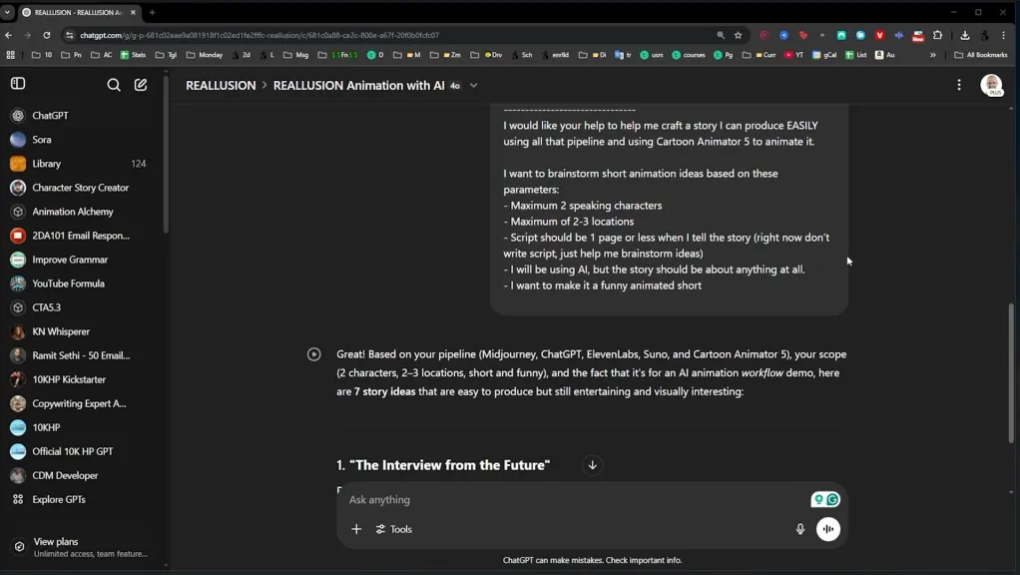Start dictation with the microphone icon
This screenshot has height=575, width=1020.
(x=800, y=529)
